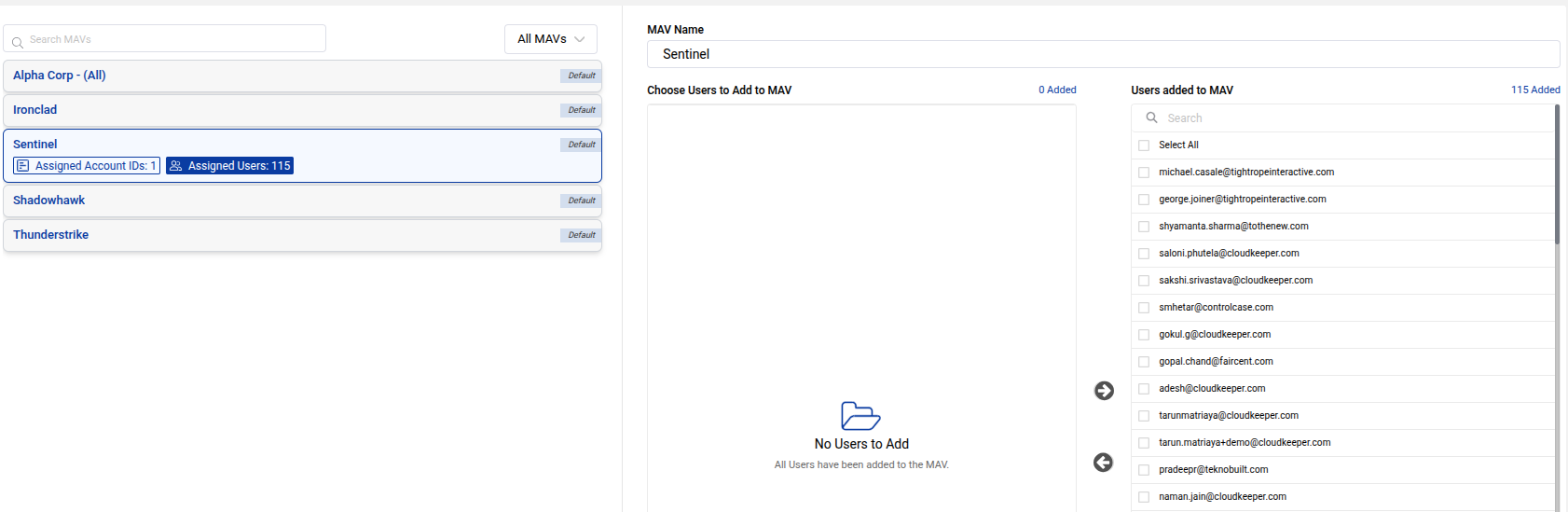Viewport: 1568px width, 512px height.
Task: Click the left arrow transfer icon
Action: click(1103, 463)
